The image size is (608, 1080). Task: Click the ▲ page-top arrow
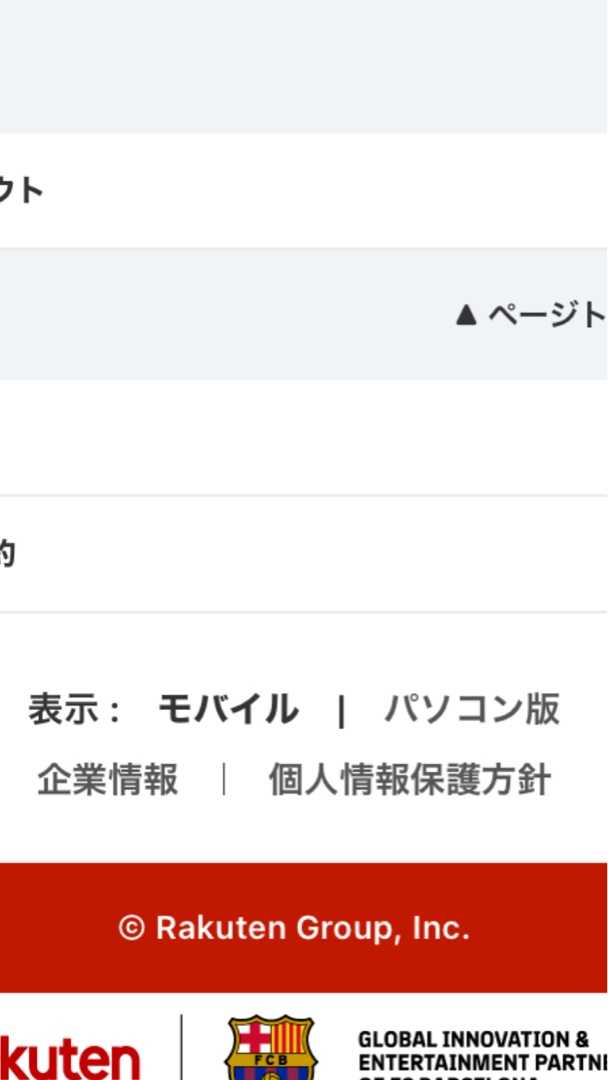tap(465, 315)
